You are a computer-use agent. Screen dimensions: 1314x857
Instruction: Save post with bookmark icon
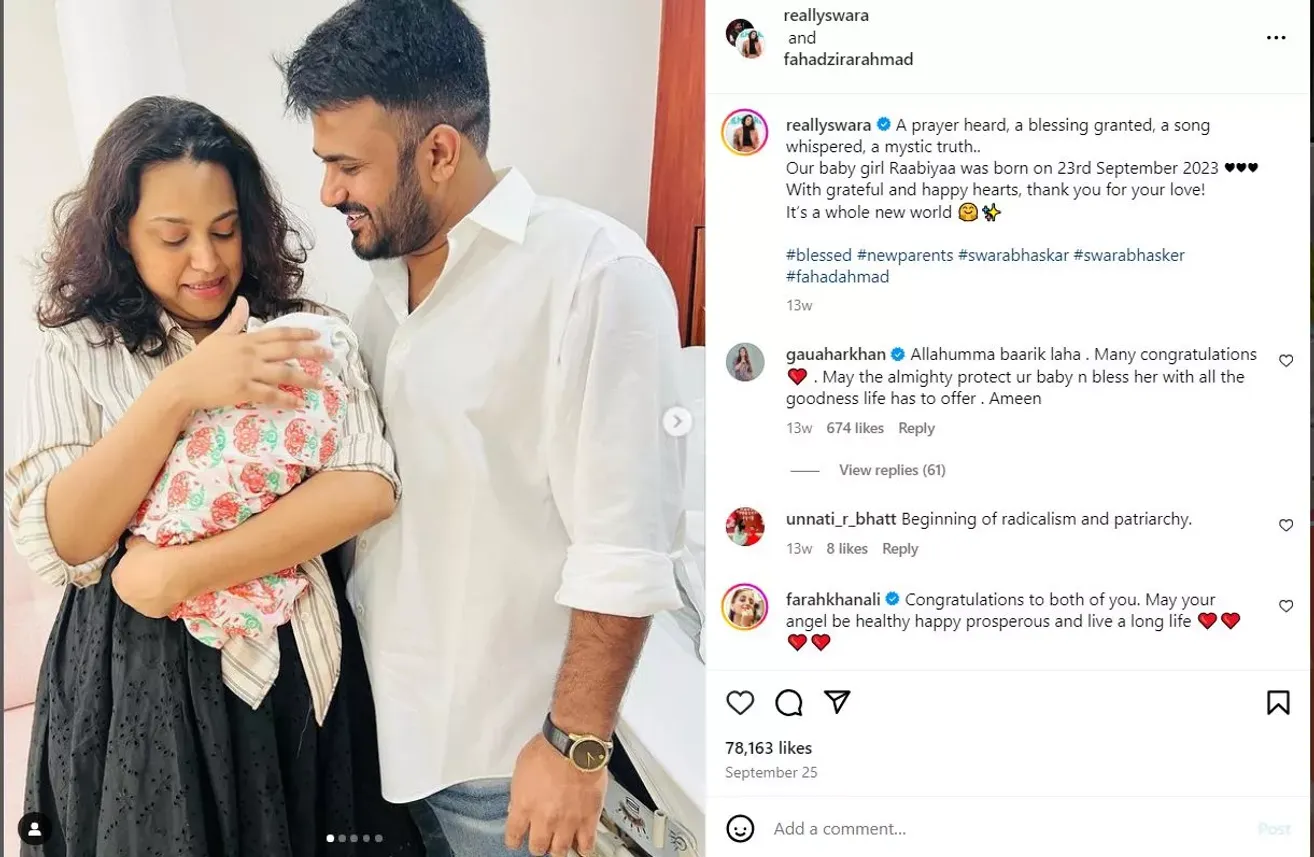[x=1278, y=702]
